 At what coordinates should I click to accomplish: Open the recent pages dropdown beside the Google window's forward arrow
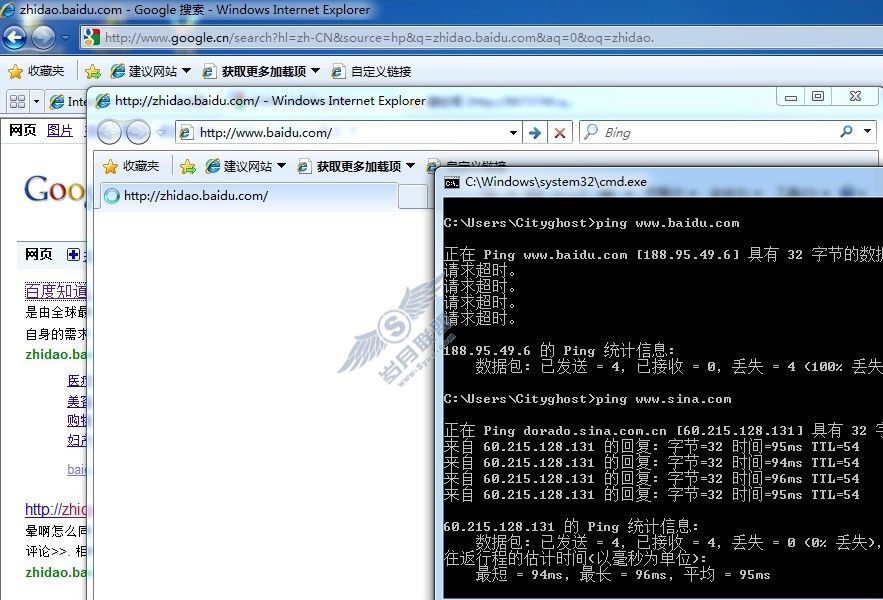point(66,38)
